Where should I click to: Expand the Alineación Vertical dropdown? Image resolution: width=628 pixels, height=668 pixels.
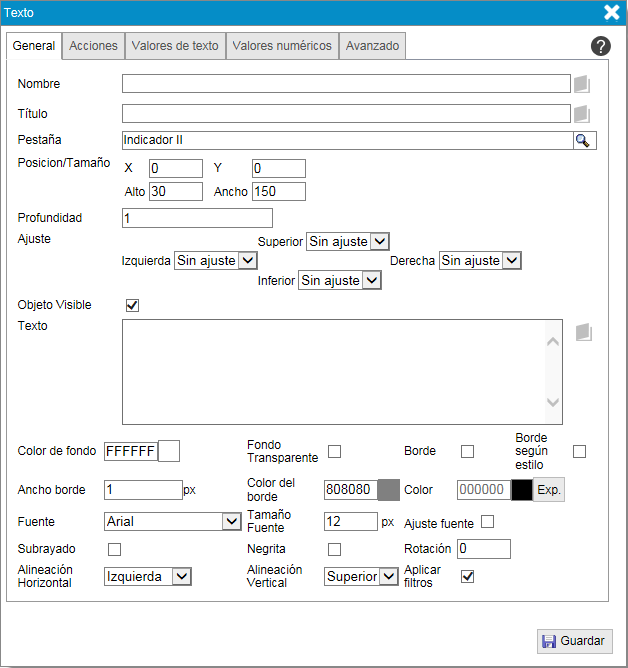click(361, 576)
